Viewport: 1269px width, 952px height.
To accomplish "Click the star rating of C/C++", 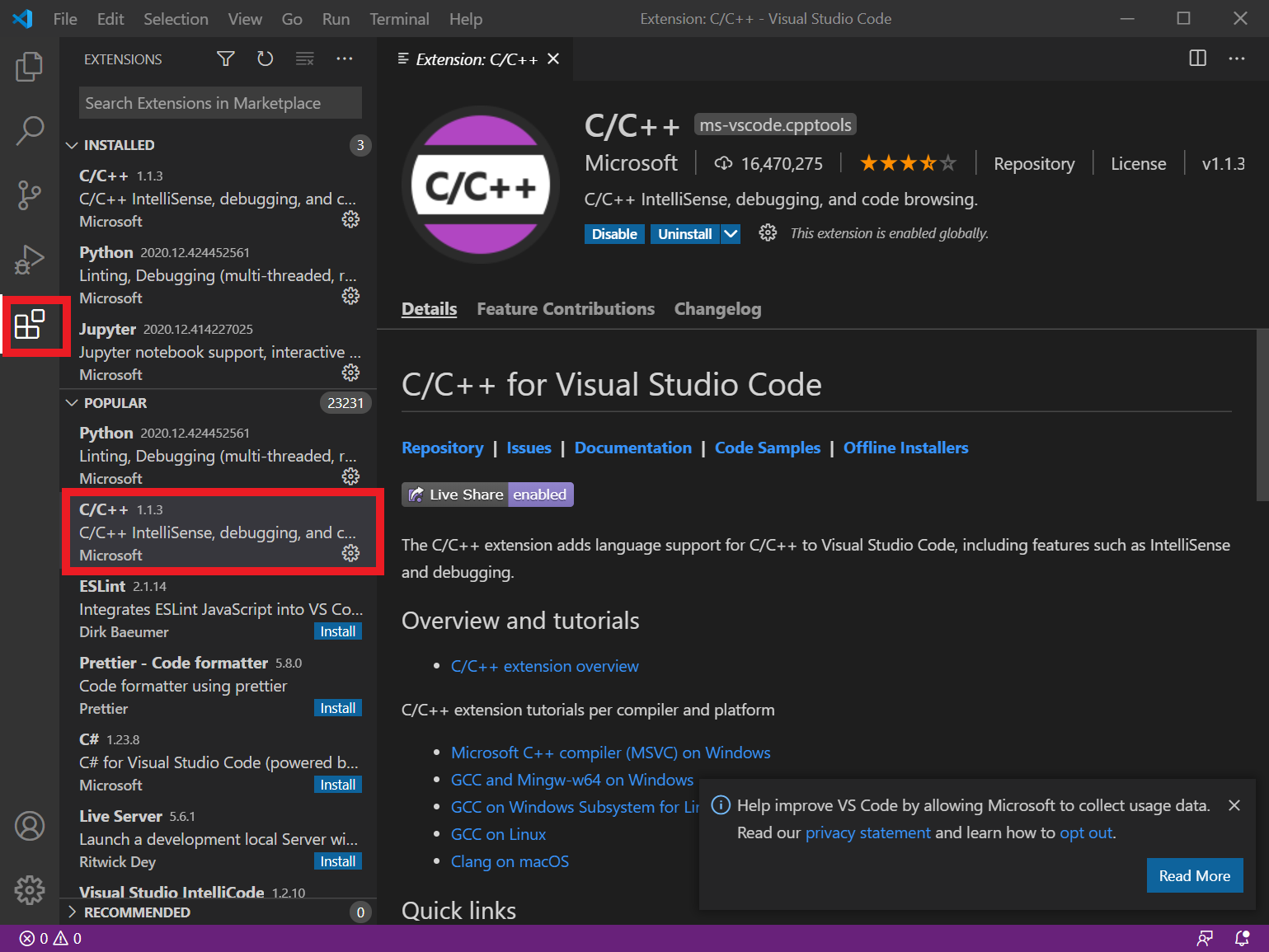I will pos(908,163).
